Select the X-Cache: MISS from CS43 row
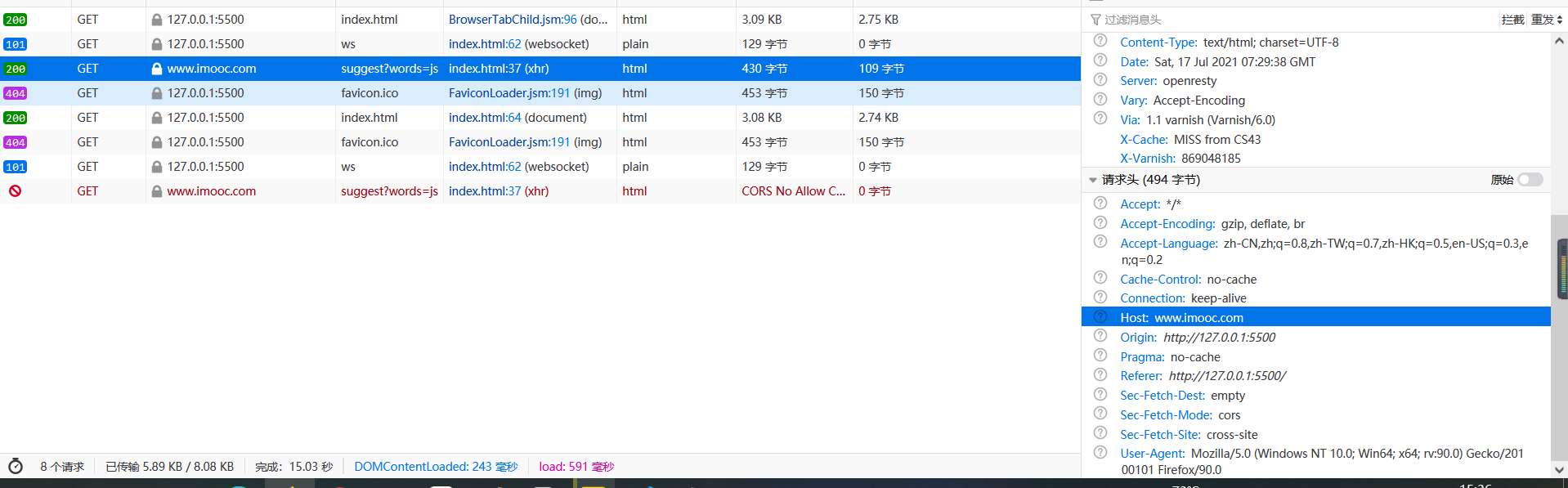This screenshot has height=488, width=1568. point(1316,140)
